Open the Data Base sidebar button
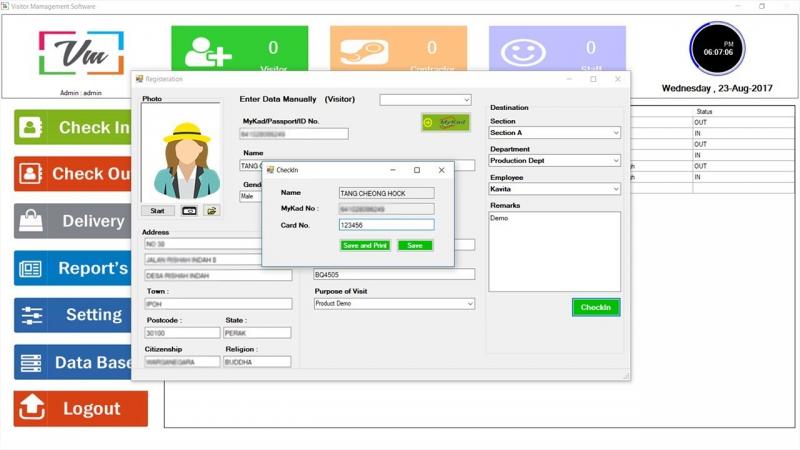 coord(72,362)
